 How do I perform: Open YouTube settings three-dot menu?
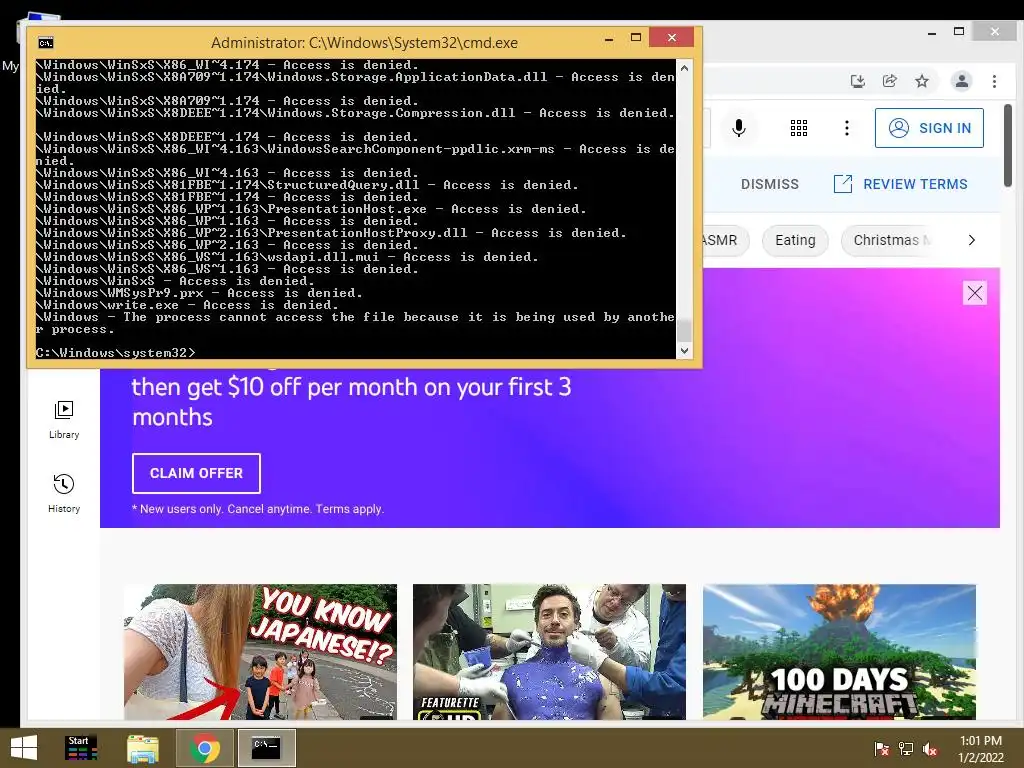(x=846, y=128)
